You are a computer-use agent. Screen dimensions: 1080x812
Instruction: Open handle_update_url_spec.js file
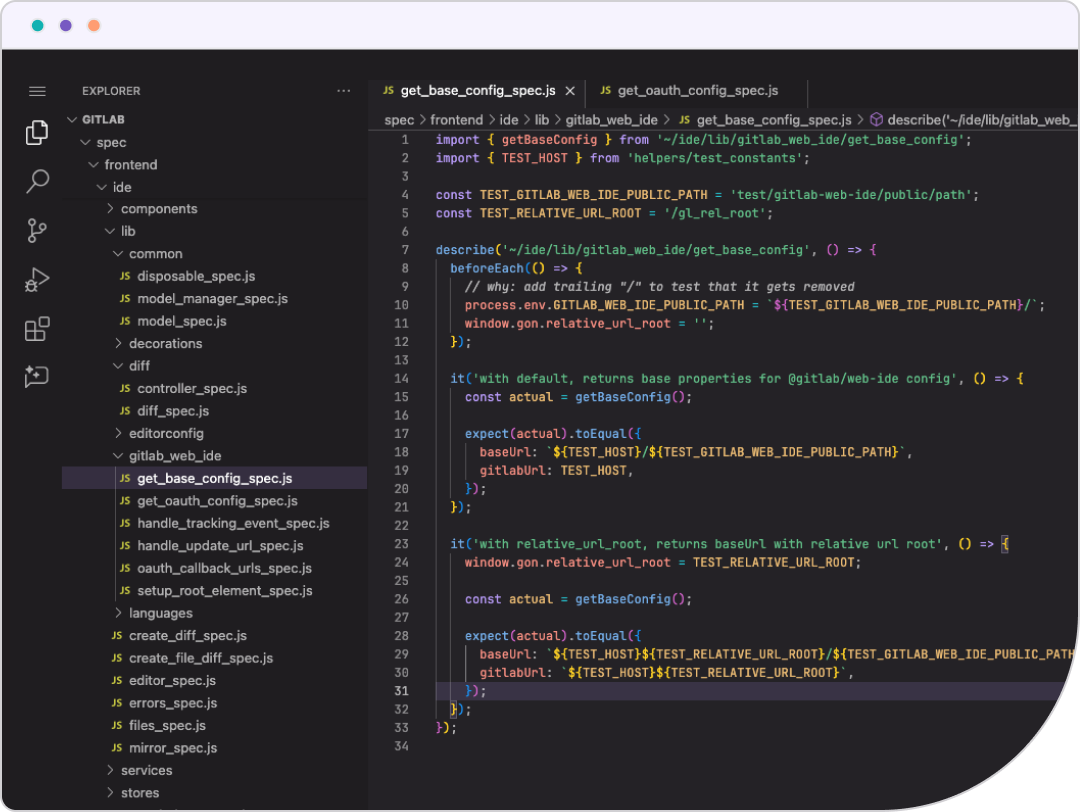220,546
